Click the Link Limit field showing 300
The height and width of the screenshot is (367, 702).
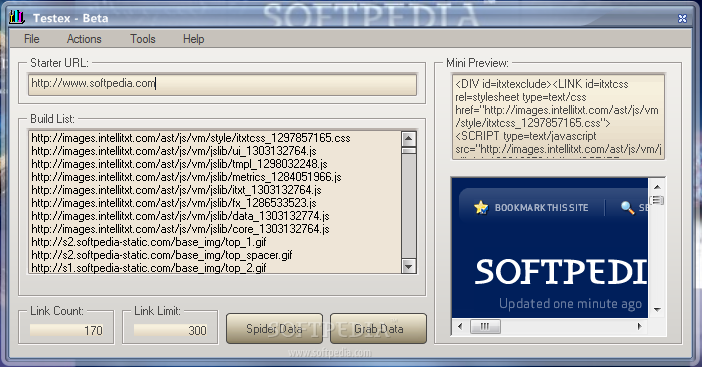click(170, 330)
